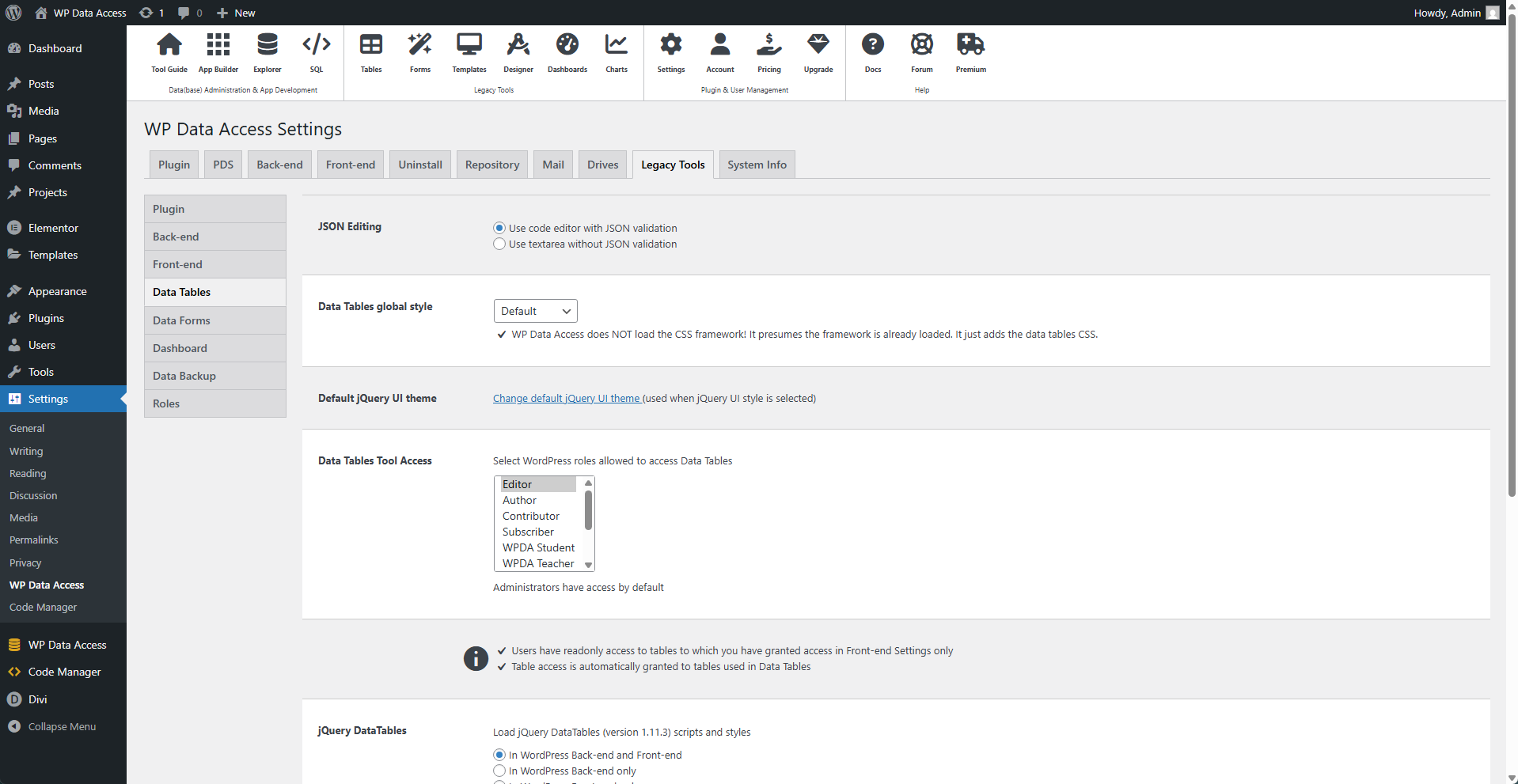Switch to the Repository settings tab
The width and height of the screenshot is (1518, 784).
[x=491, y=164]
